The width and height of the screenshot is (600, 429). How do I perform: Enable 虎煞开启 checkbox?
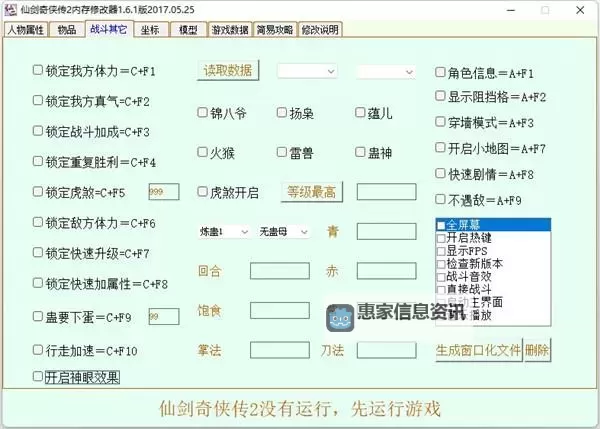tap(202, 192)
